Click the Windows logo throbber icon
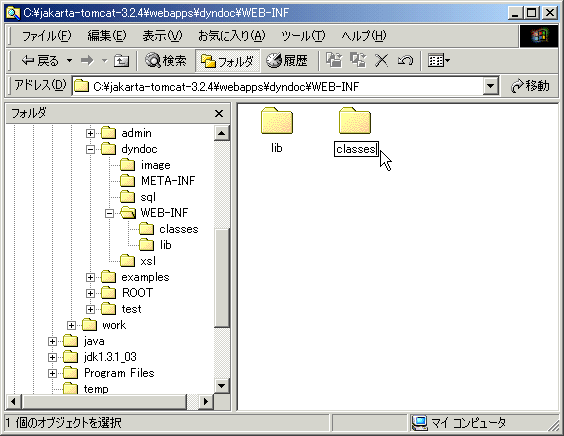 (538, 36)
